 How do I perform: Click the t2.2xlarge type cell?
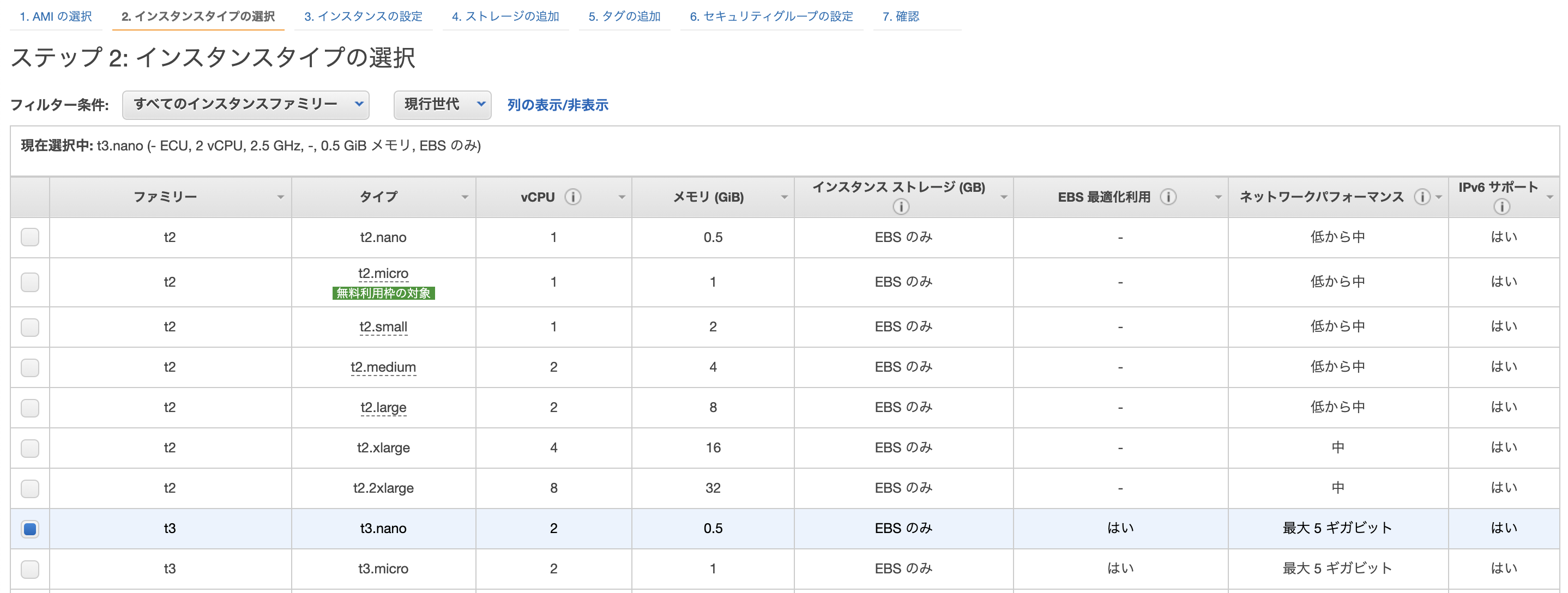click(383, 488)
